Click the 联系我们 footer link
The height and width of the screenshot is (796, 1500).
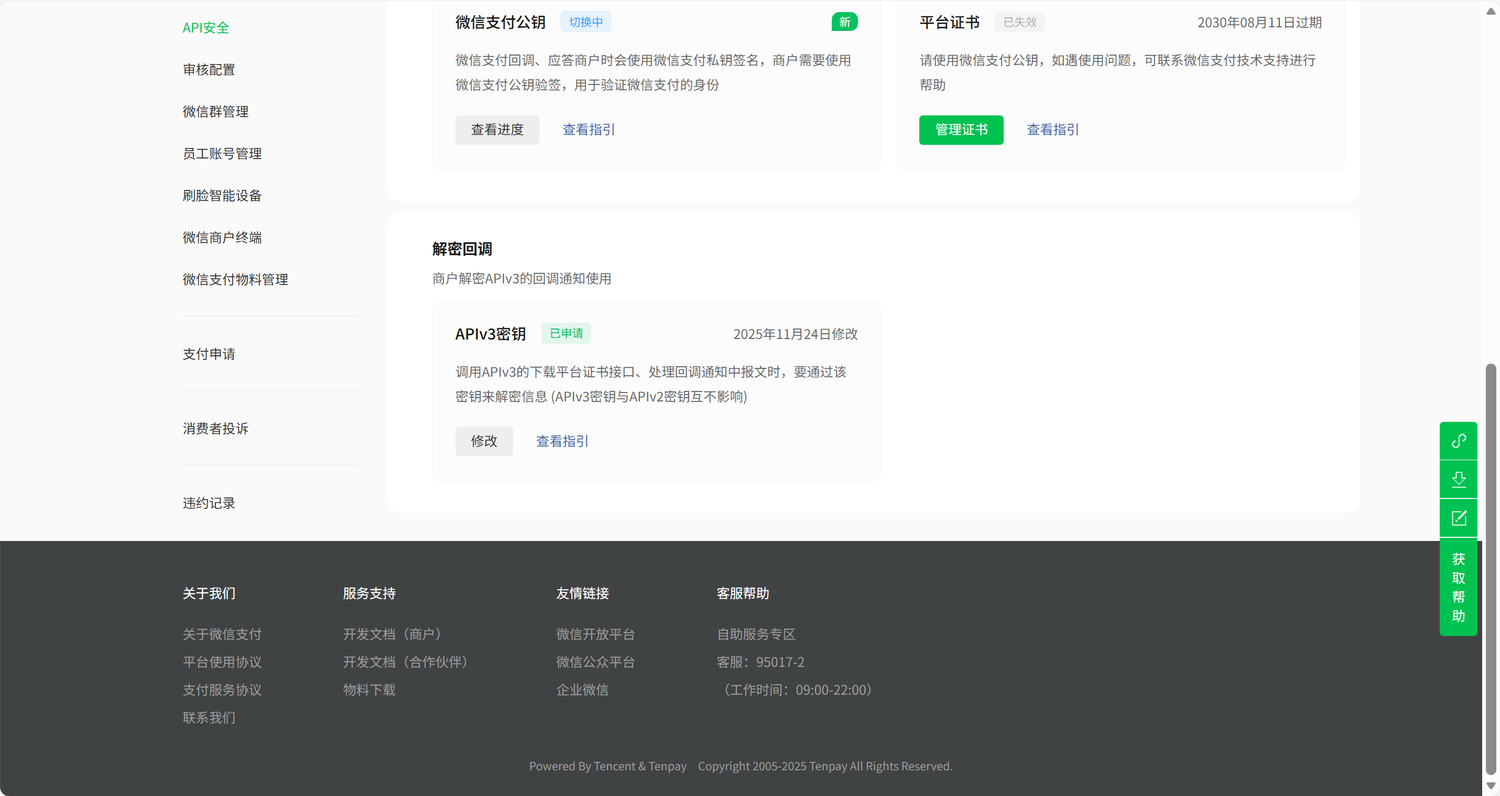(209, 718)
